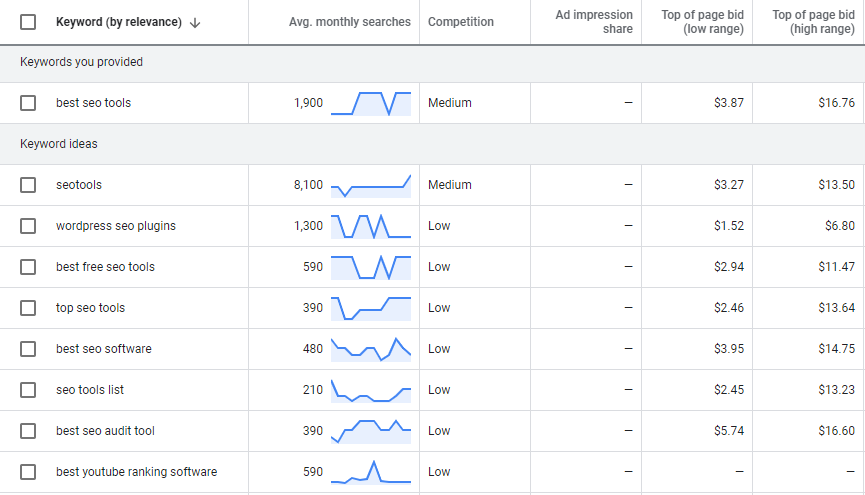Open the best free seo tools keyword
Image resolution: width=865 pixels, height=495 pixels.
pyautogui.click(x=105, y=267)
